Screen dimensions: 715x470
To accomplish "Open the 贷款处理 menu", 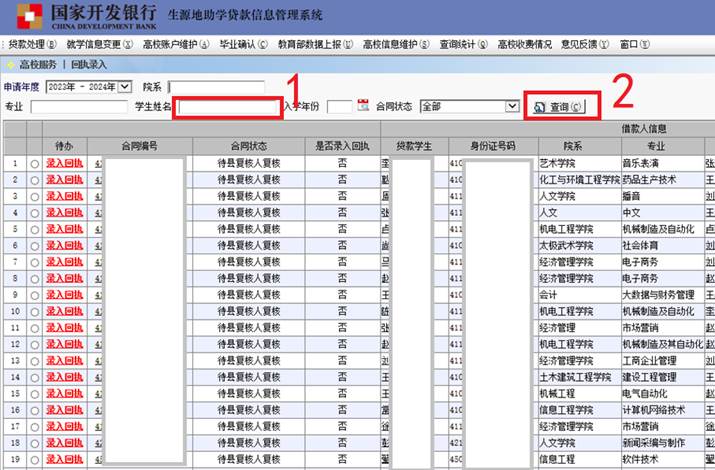I will (x=32, y=45).
